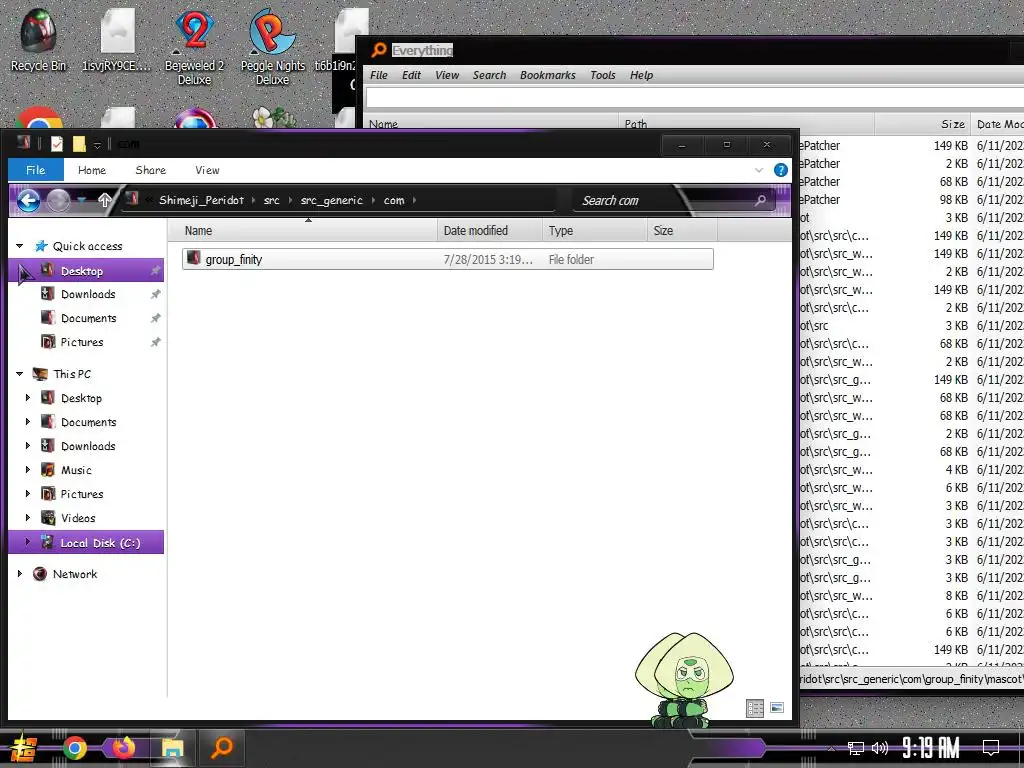Click the Everything window title icon
1024x768 pixels.
[379, 50]
